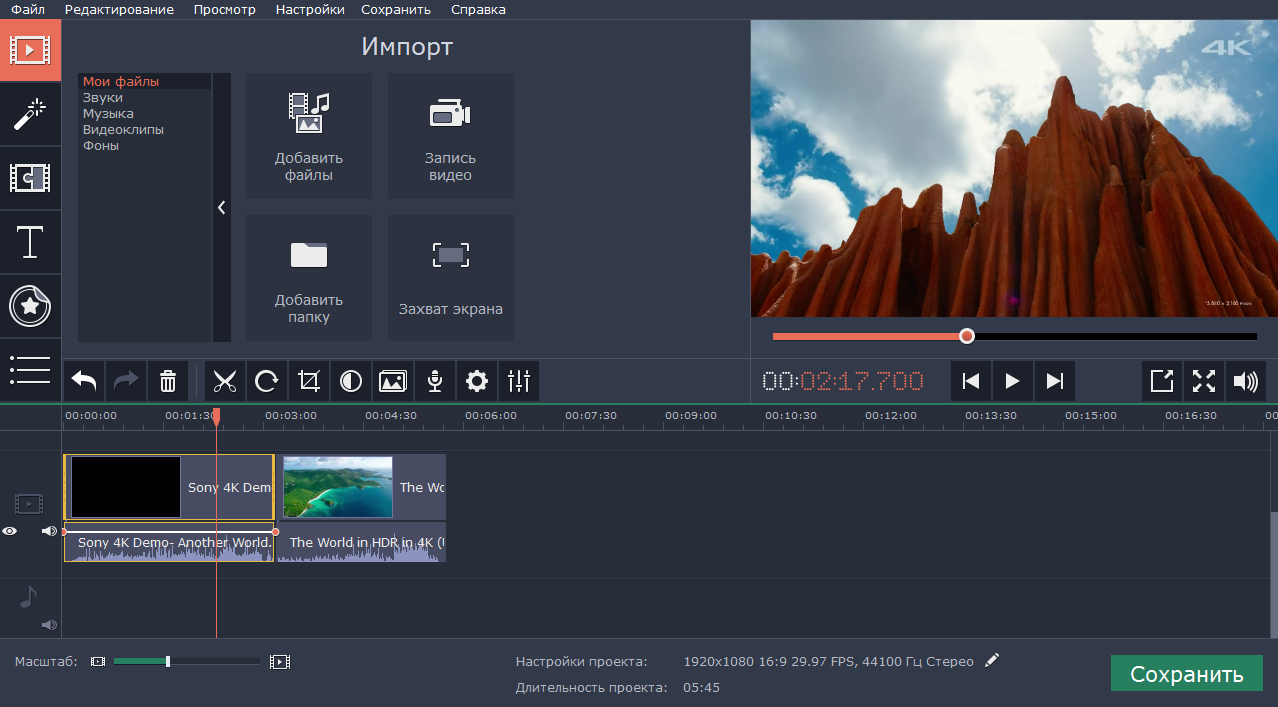Collapse the import panel with left chevron
The height and width of the screenshot is (707, 1278).
pyautogui.click(x=221, y=207)
